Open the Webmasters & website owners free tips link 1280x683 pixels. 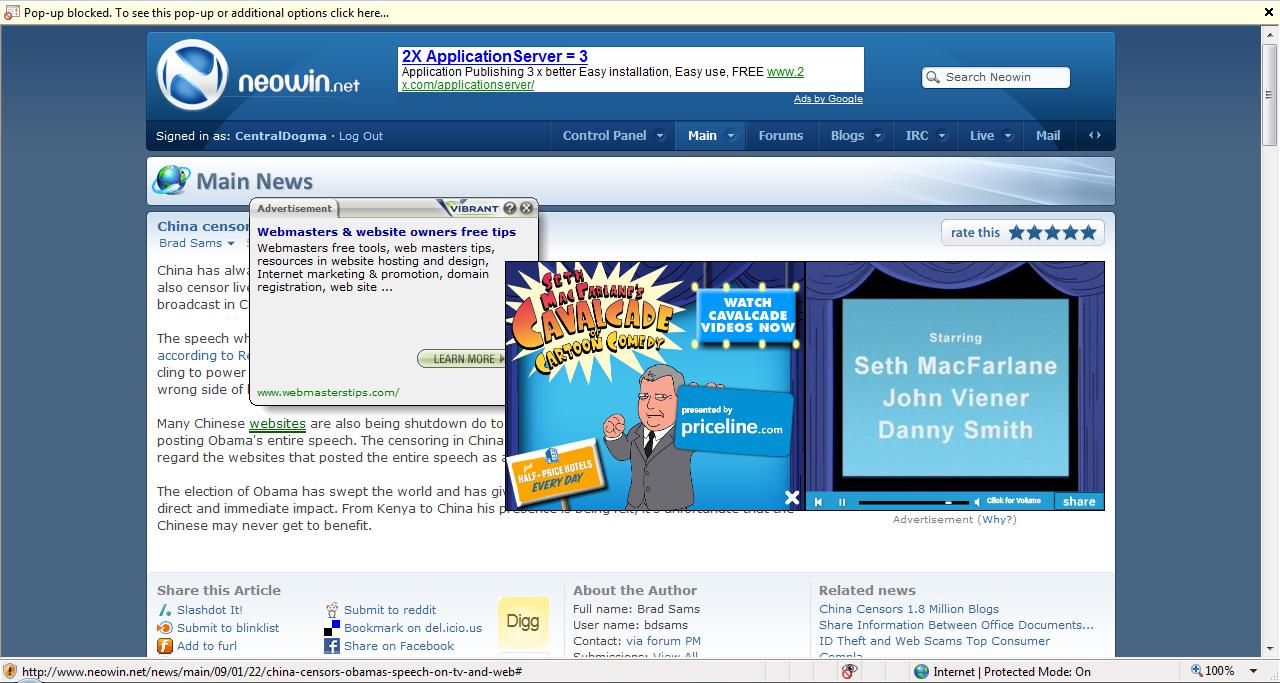click(x=387, y=232)
